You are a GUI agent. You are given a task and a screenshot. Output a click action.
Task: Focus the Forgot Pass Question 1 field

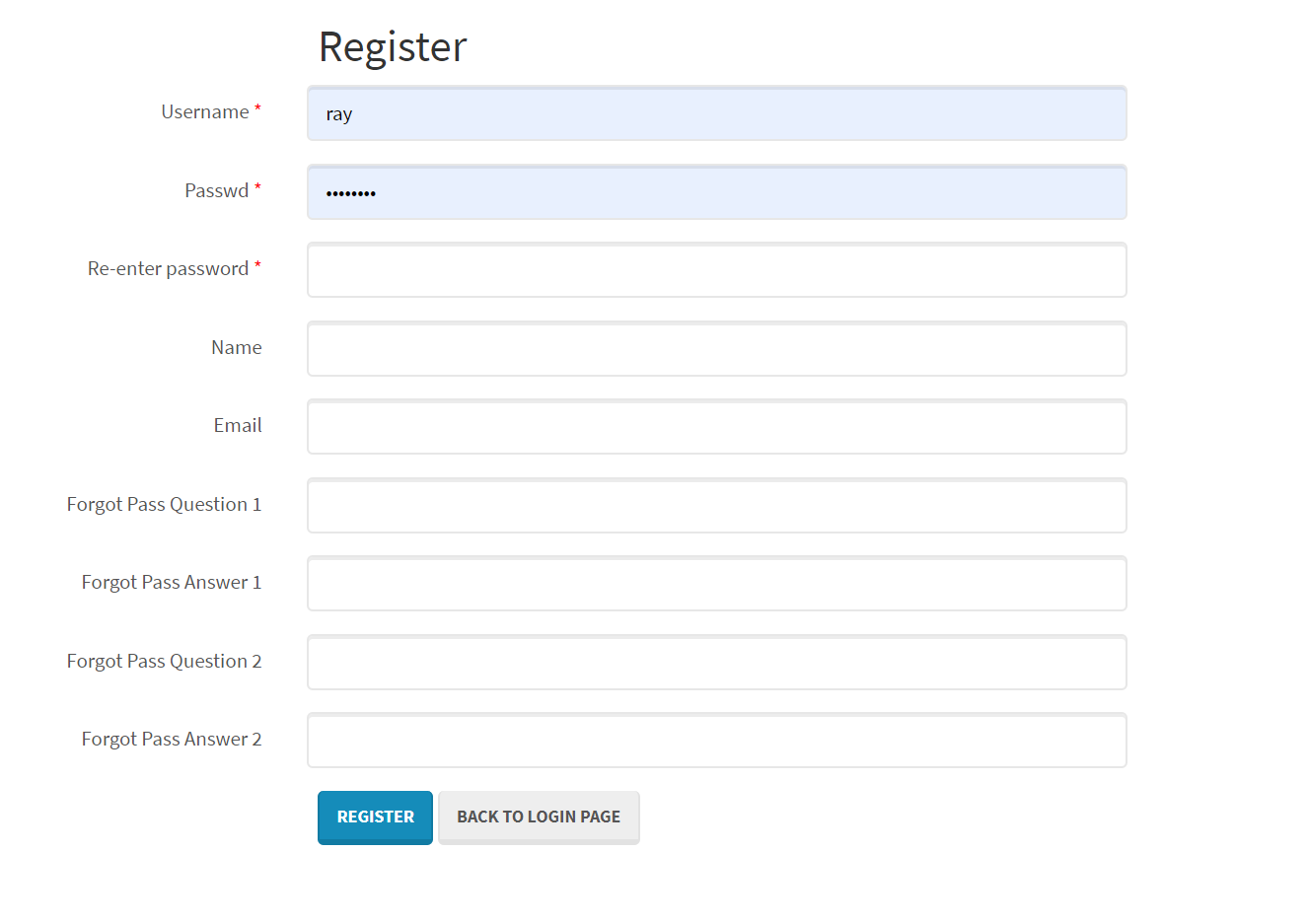point(717,506)
